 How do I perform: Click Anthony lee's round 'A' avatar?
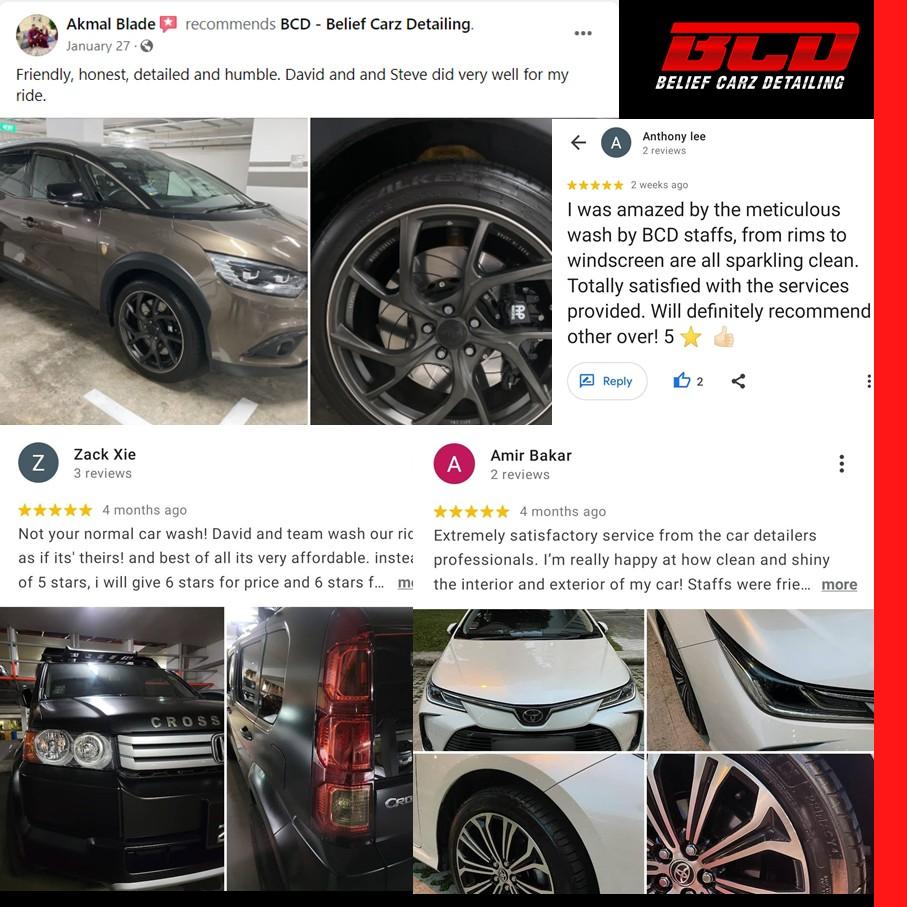coord(615,142)
